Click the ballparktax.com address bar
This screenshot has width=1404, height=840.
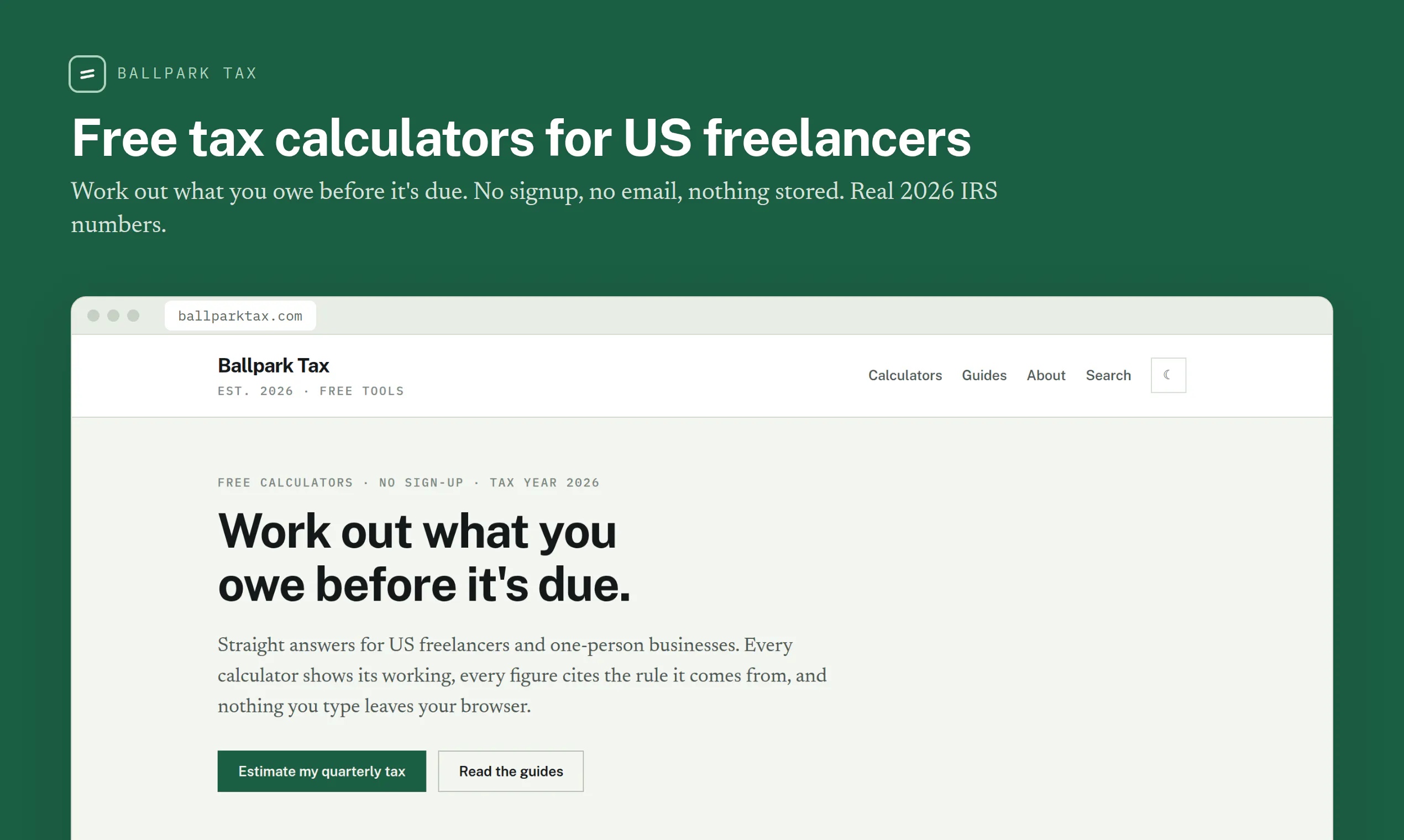click(x=240, y=316)
